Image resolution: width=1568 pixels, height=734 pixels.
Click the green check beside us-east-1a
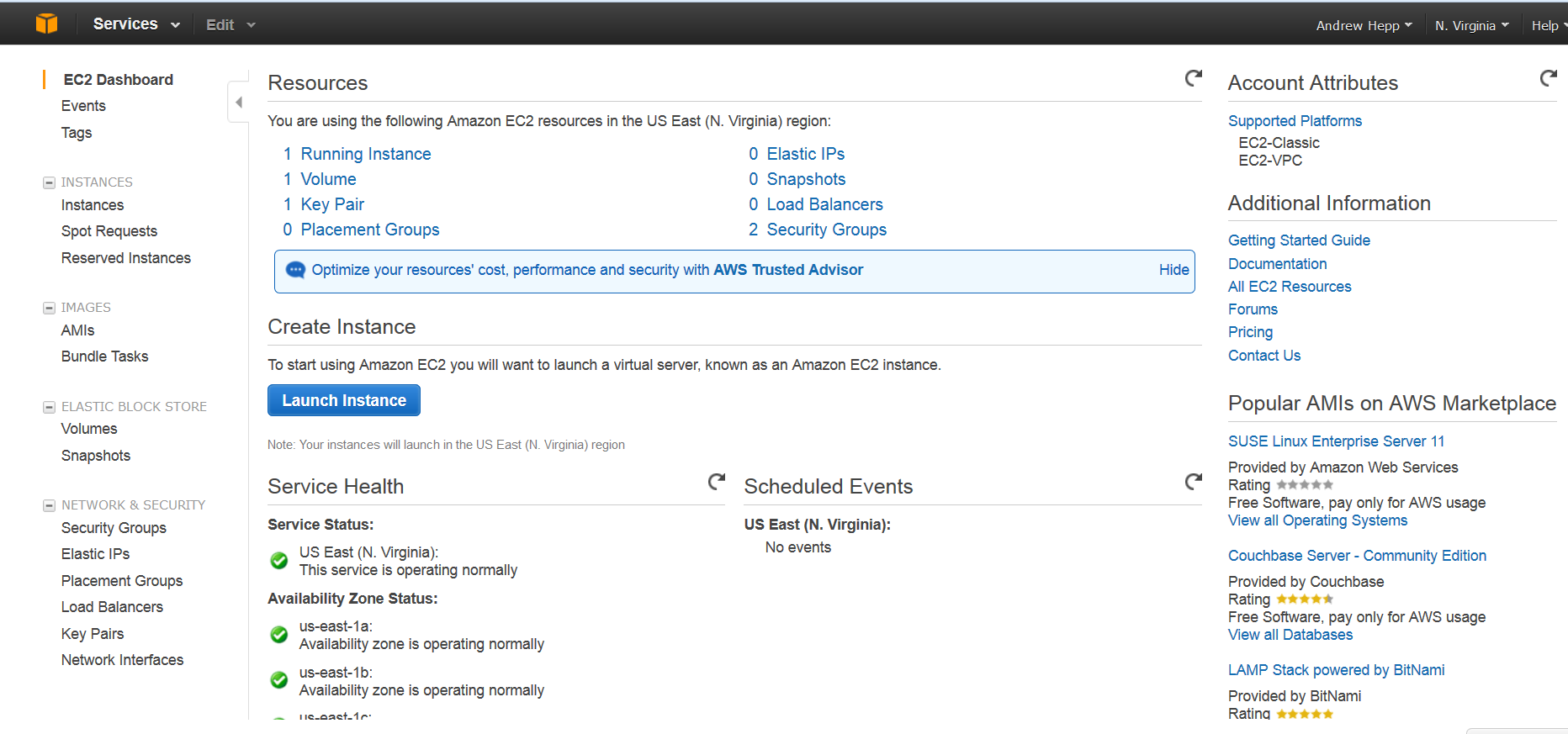(x=279, y=635)
